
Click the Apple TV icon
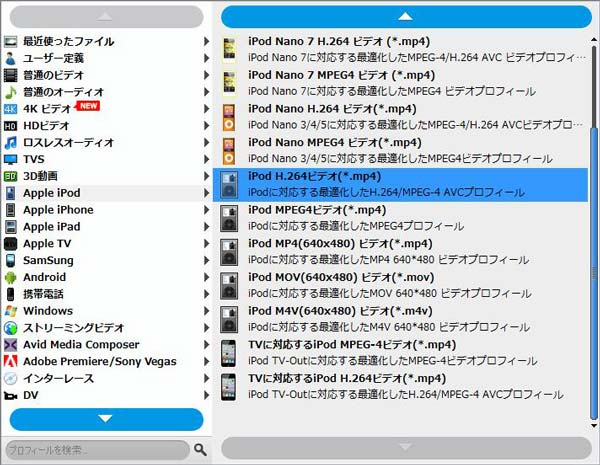pyautogui.click(x=10, y=244)
